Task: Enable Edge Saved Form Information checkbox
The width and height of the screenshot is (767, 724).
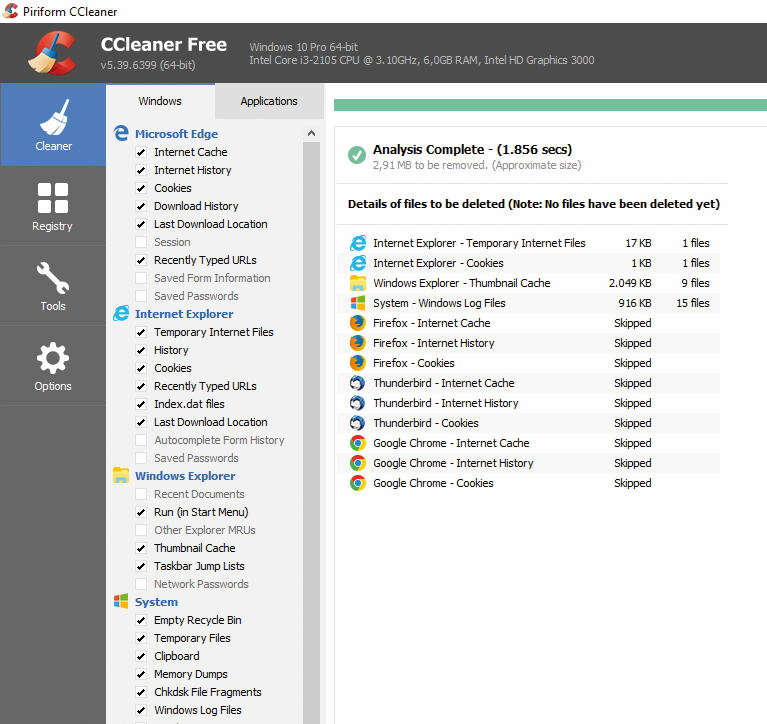Action: point(141,278)
